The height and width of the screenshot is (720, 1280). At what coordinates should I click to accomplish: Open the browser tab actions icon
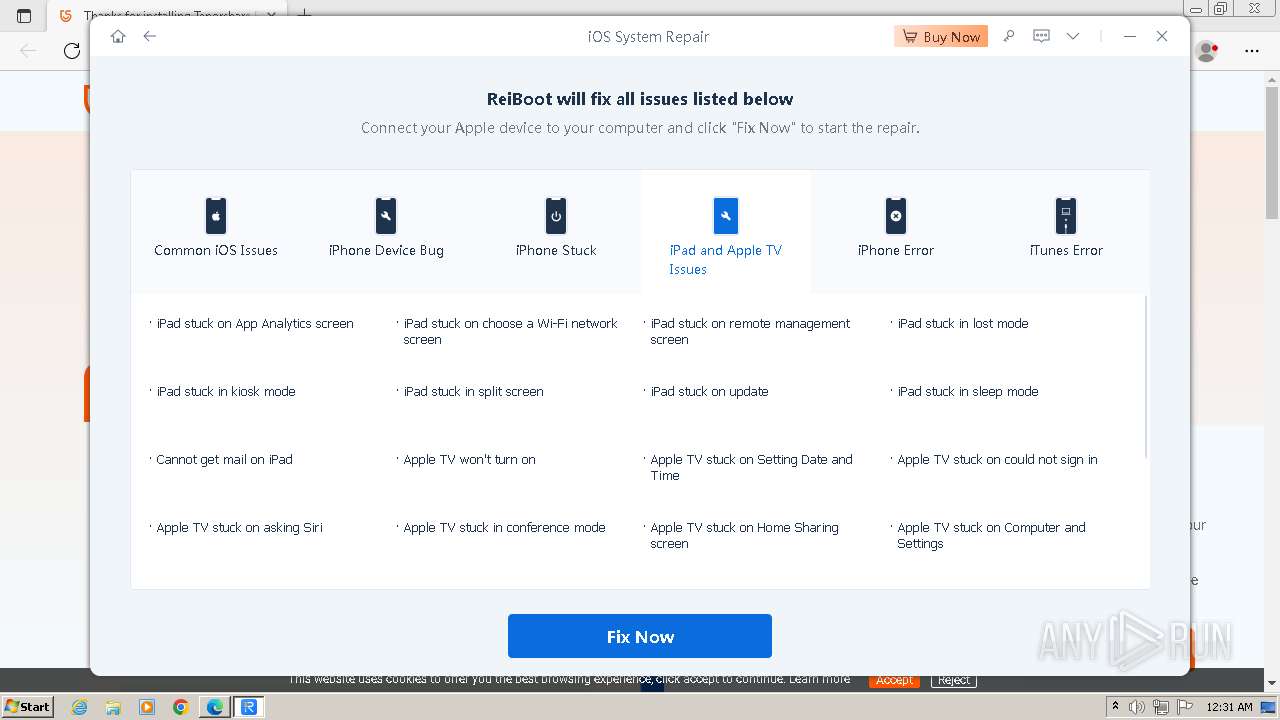pos(24,16)
